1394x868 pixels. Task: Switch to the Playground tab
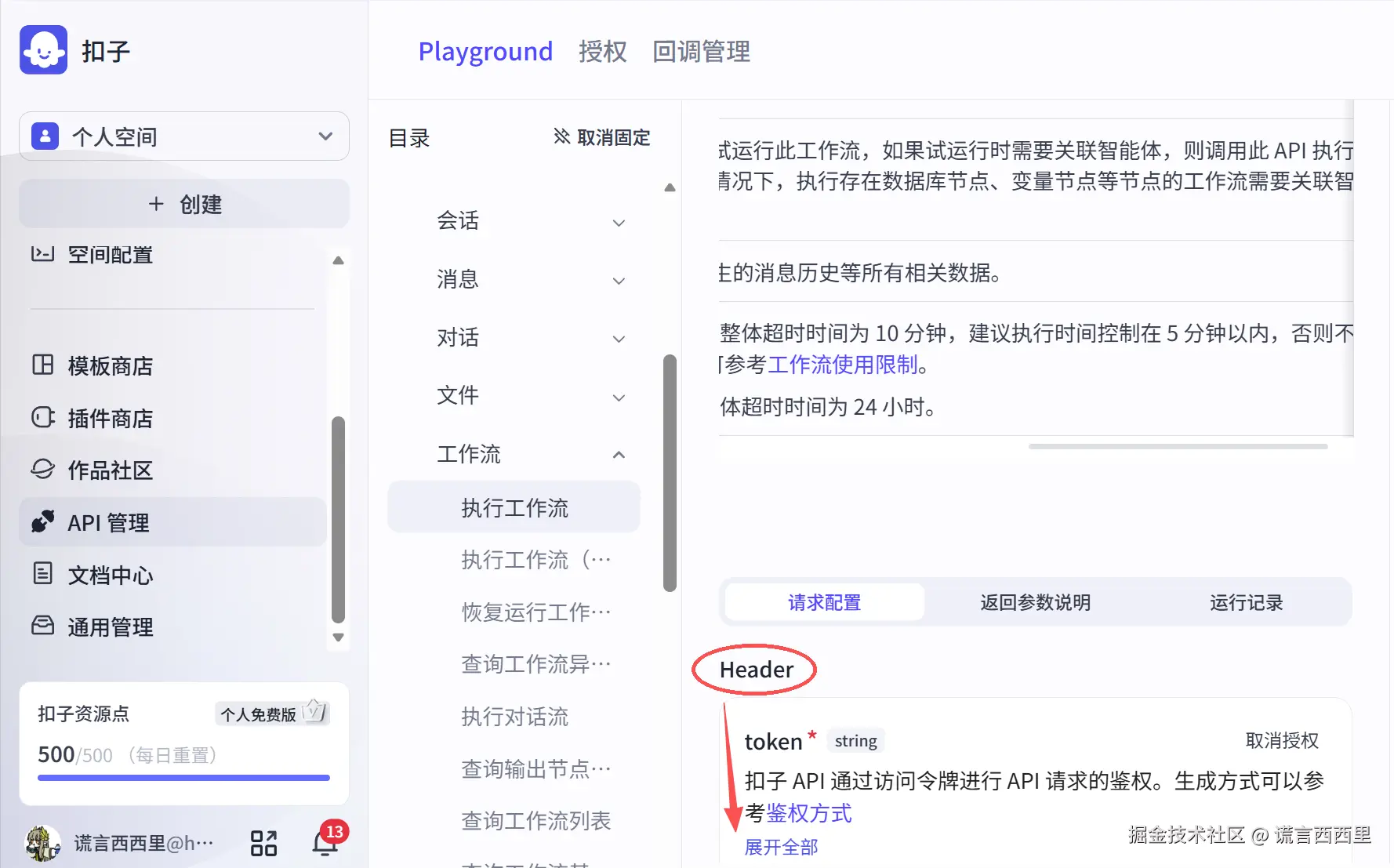pyautogui.click(x=485, y=52)
